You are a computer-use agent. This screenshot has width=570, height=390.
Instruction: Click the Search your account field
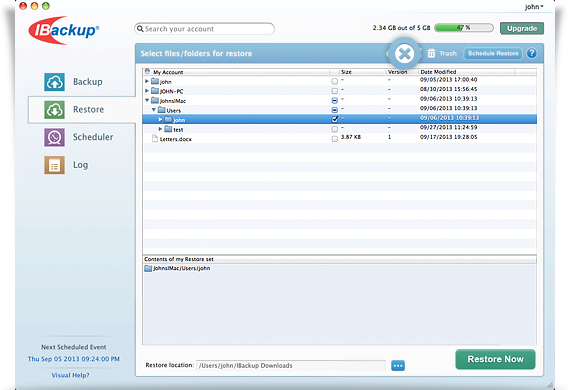click(204, 29)
